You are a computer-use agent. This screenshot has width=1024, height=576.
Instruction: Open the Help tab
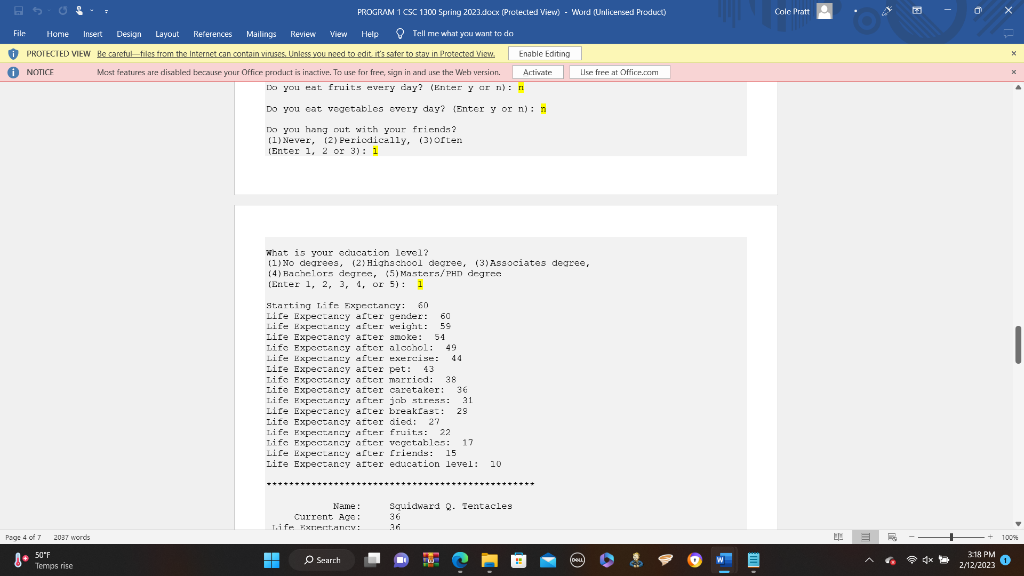click(x=370, y=34)
